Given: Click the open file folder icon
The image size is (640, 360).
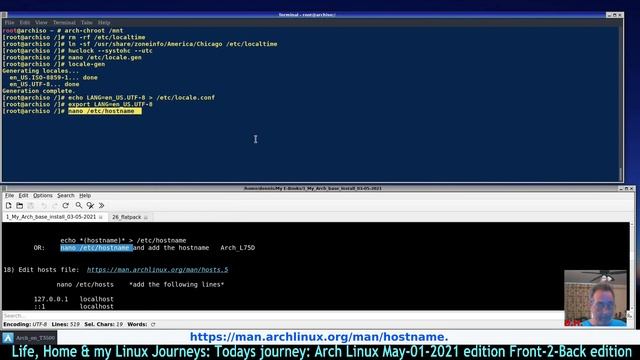Looking at the screenshot, I should tap(20, 206).
